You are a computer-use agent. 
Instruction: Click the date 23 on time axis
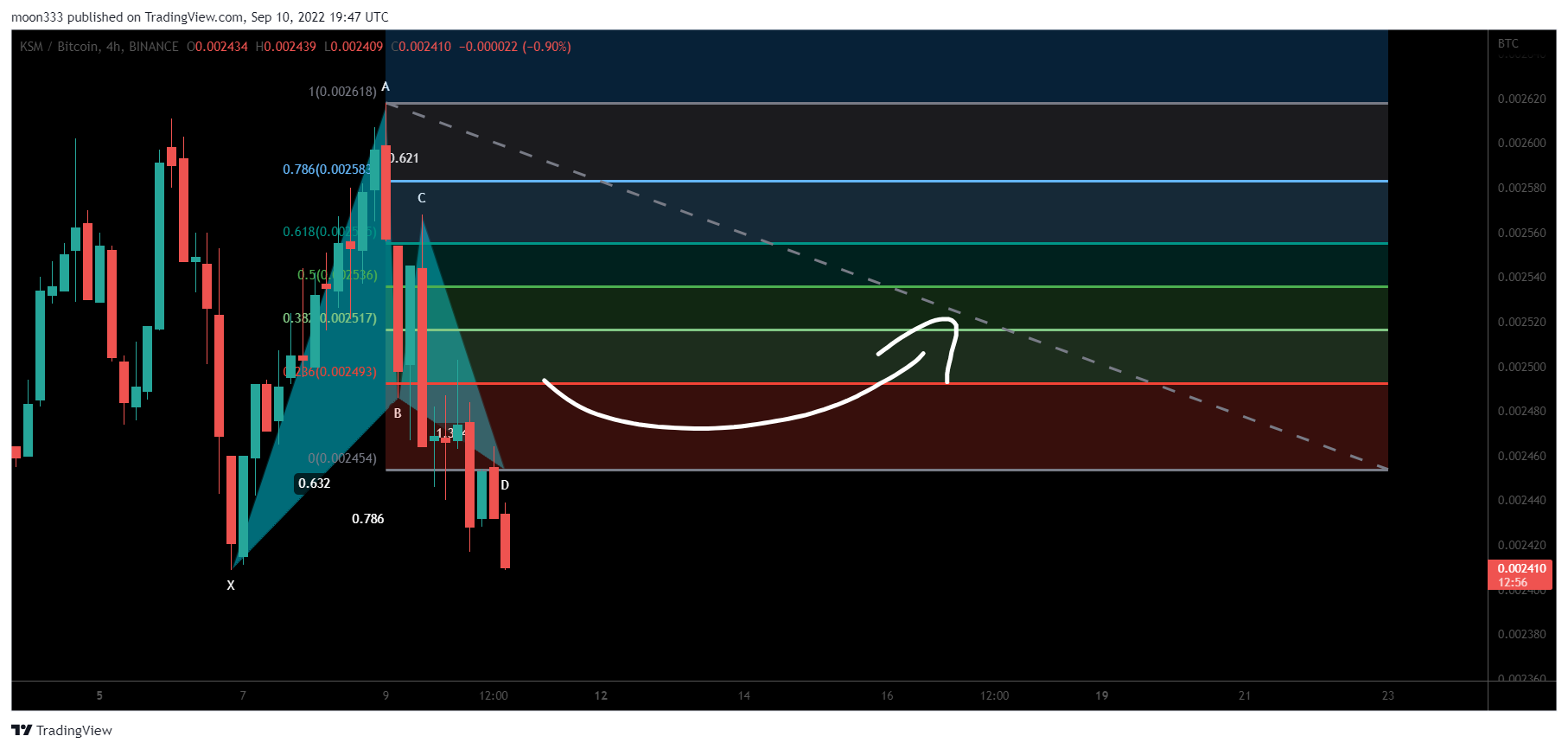(1388, 695)
